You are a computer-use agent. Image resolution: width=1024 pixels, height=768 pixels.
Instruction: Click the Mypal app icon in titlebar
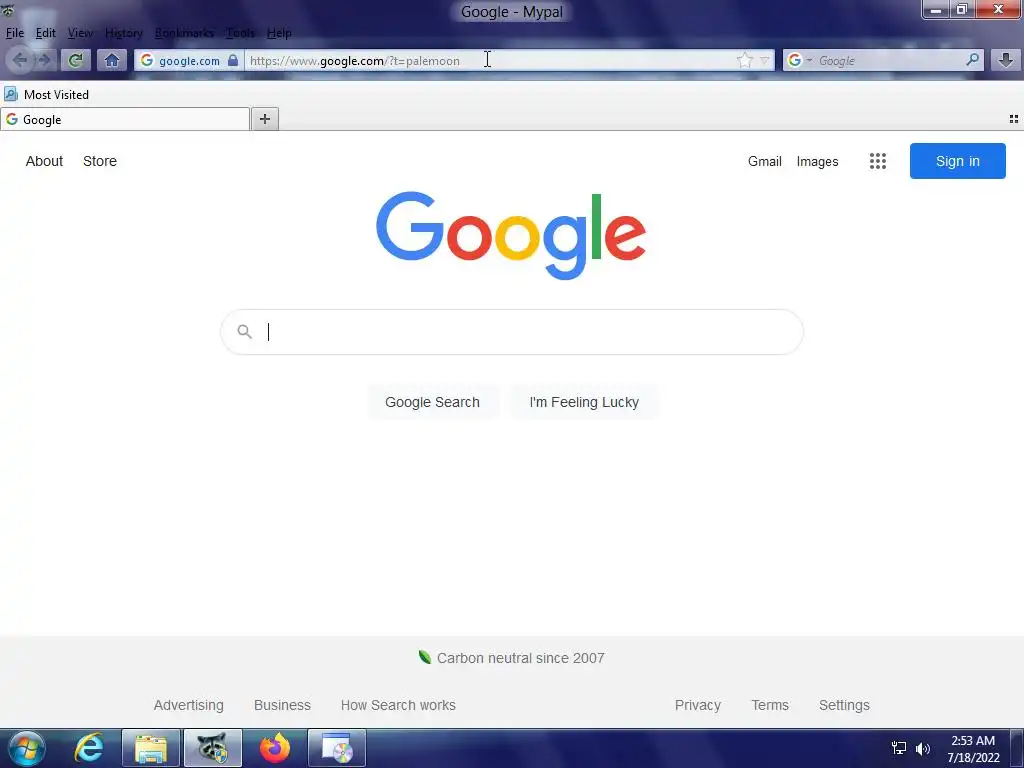pos(7,9)
